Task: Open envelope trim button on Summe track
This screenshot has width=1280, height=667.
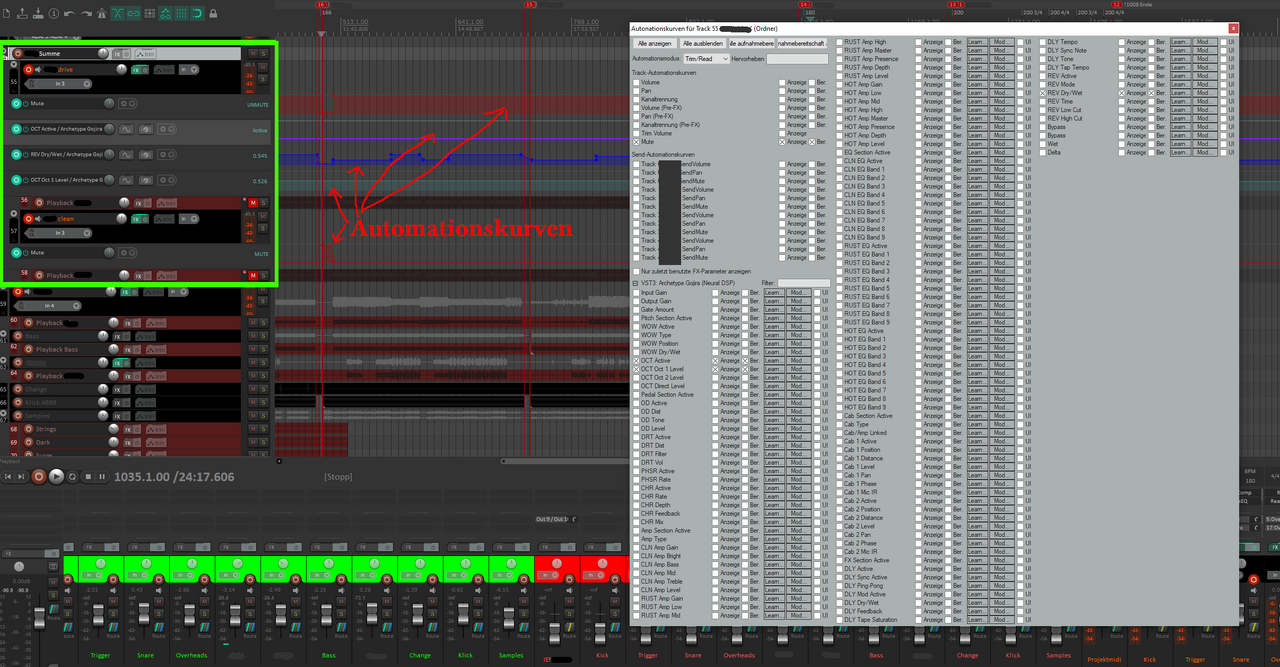Action: click(145, 54)
